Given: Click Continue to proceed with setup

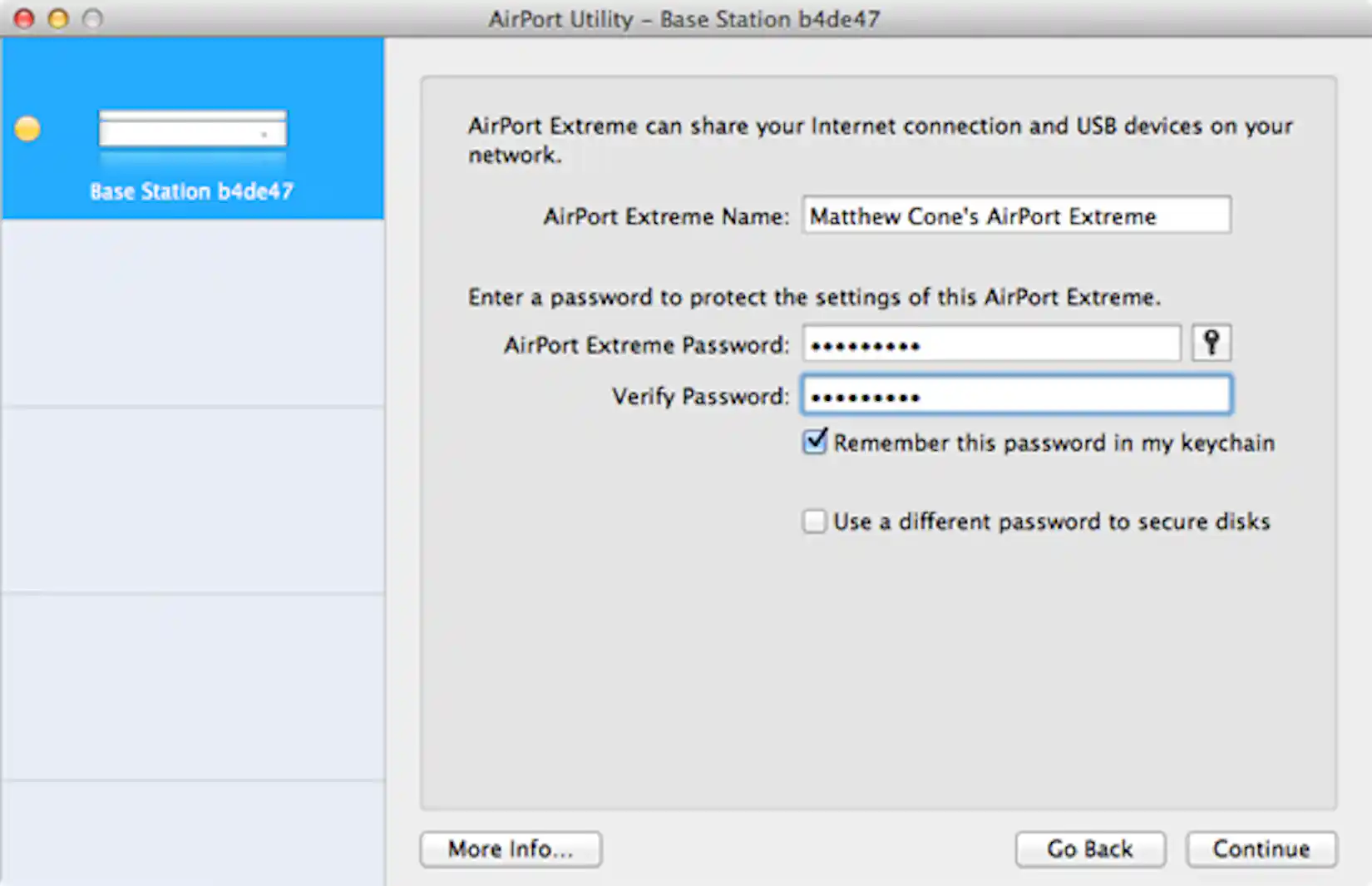Looking at the screenshot, I should pyautogui.click(x=1261, y=849).
